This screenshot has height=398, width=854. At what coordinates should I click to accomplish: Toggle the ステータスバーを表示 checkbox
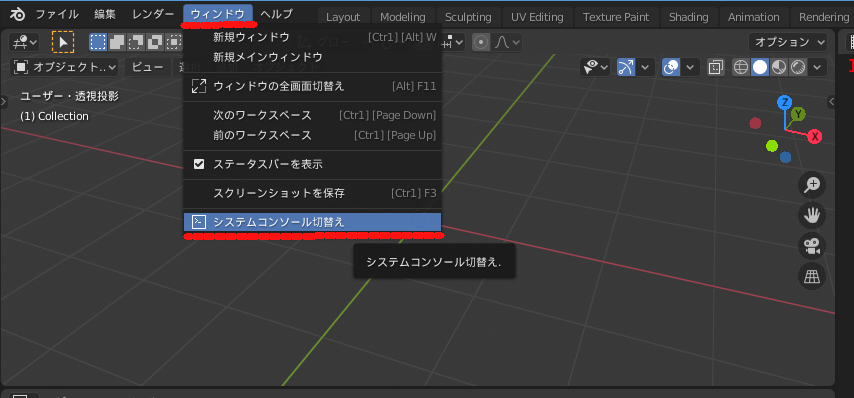(x=199, y=164)
